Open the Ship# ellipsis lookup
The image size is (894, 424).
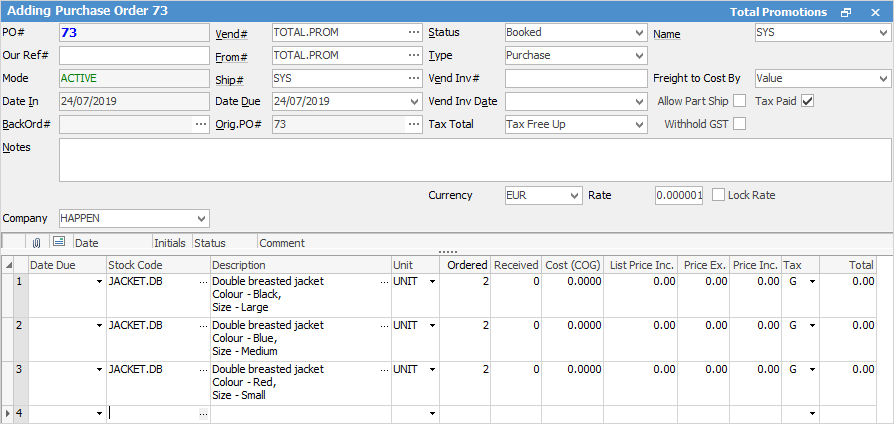(413, 79)
